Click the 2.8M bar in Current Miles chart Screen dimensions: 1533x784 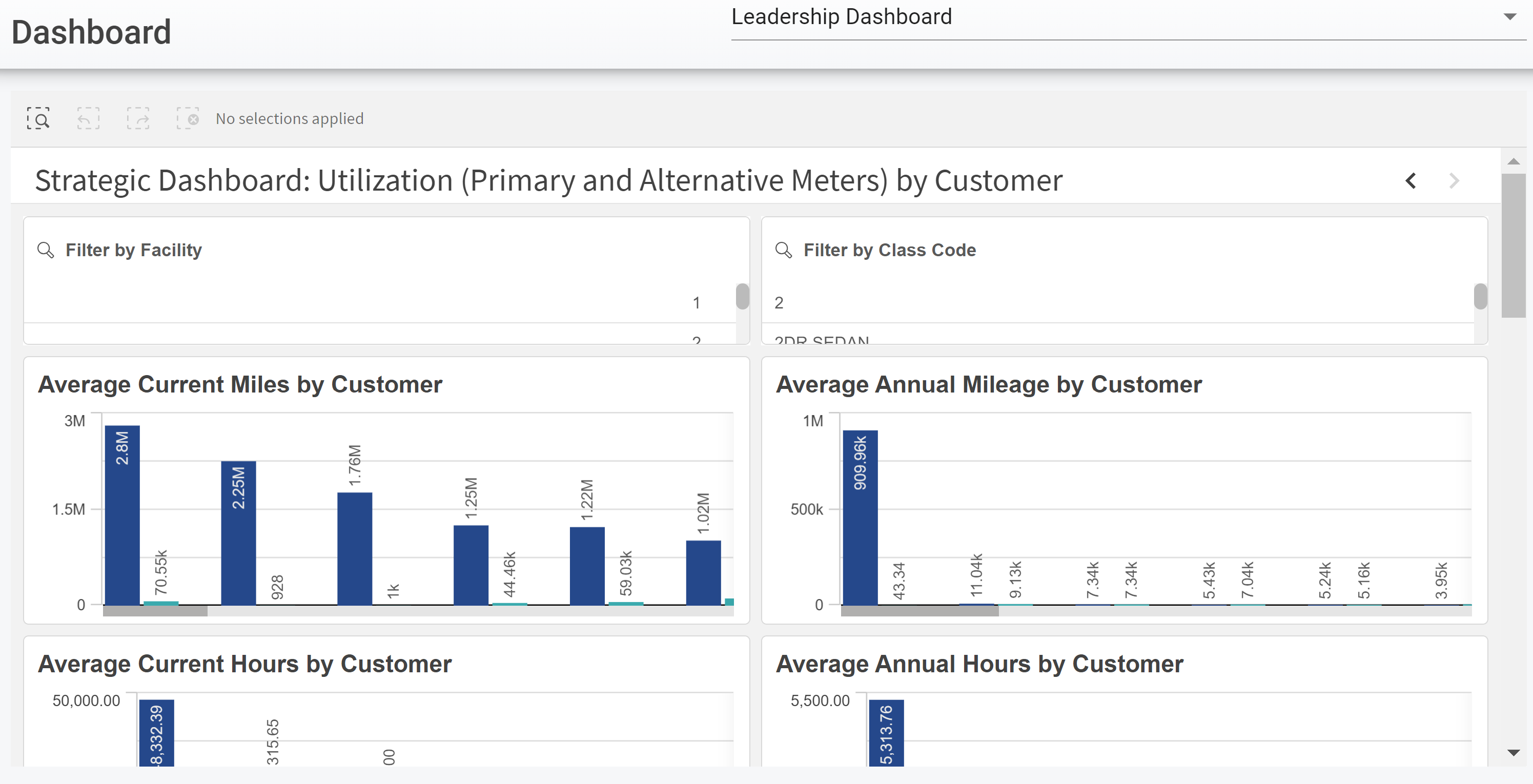pos(122,514)
